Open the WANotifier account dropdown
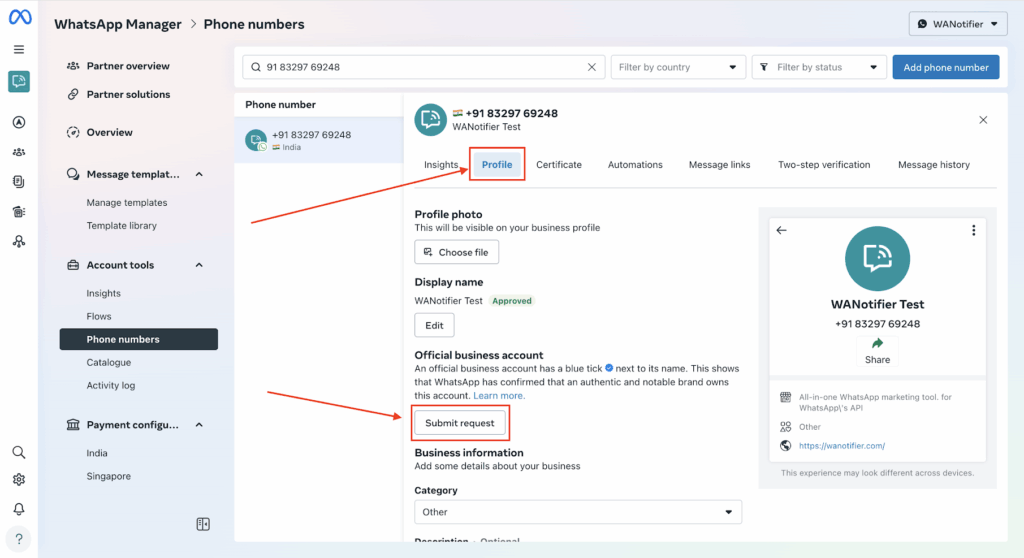This screenshot has height=558, width=1024. 957,24
